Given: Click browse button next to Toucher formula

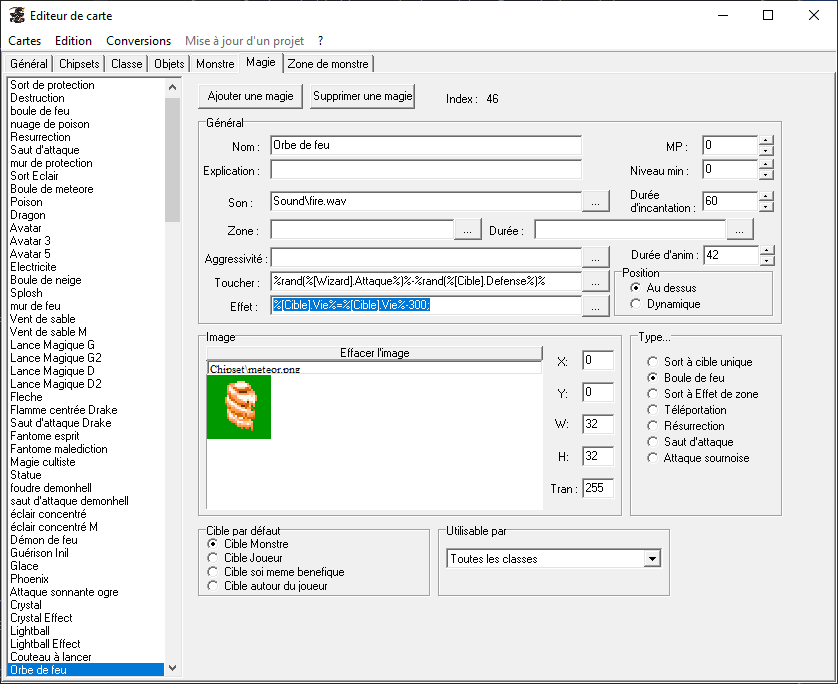Looking at the screenshot, I should click(x=595, y=282).
